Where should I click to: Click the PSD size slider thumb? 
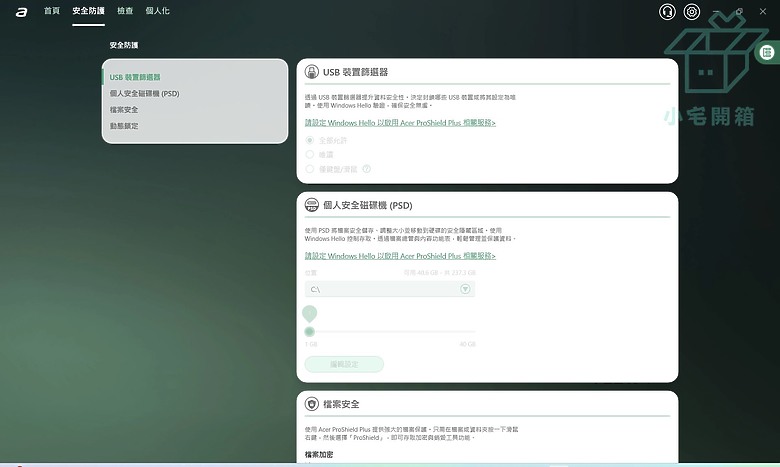pyautogui.click(x=309, y=332)
